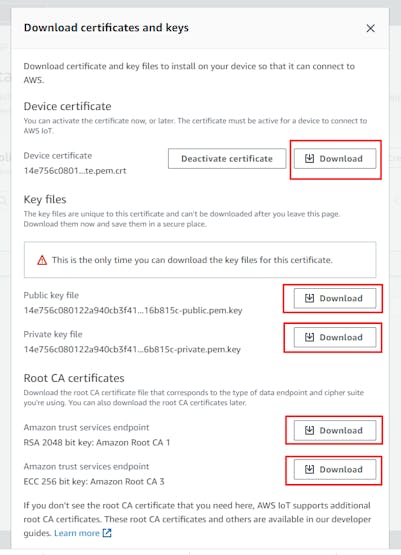Download Amazon Root CA 3 certificate
Image resolution: width=401 pixels, height=555 pixels.
pos(335,469)
